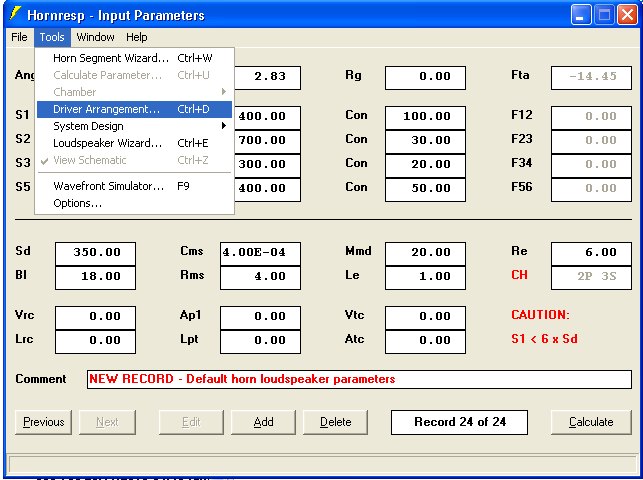This screenshot has height=480, width=643.
Task: Select the Lrc input field
Action: [95, 341]
